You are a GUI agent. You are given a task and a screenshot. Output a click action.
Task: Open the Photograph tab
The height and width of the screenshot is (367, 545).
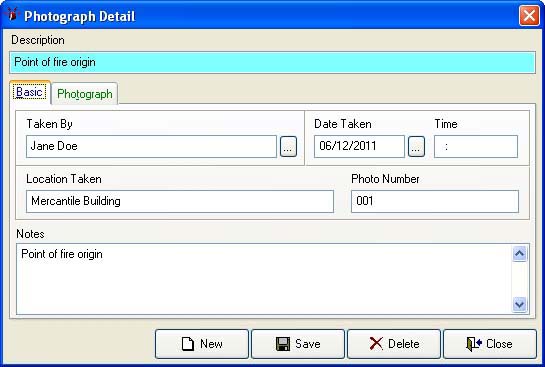click(85, 94)
